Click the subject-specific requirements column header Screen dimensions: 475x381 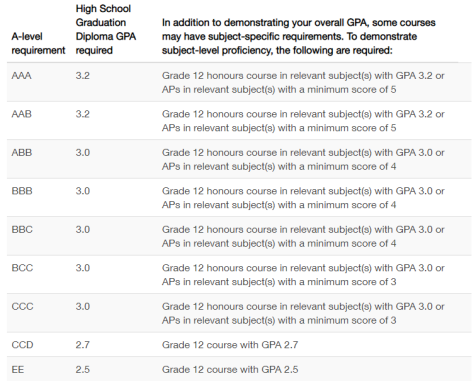pyautogui.click(x=298, y=36)
